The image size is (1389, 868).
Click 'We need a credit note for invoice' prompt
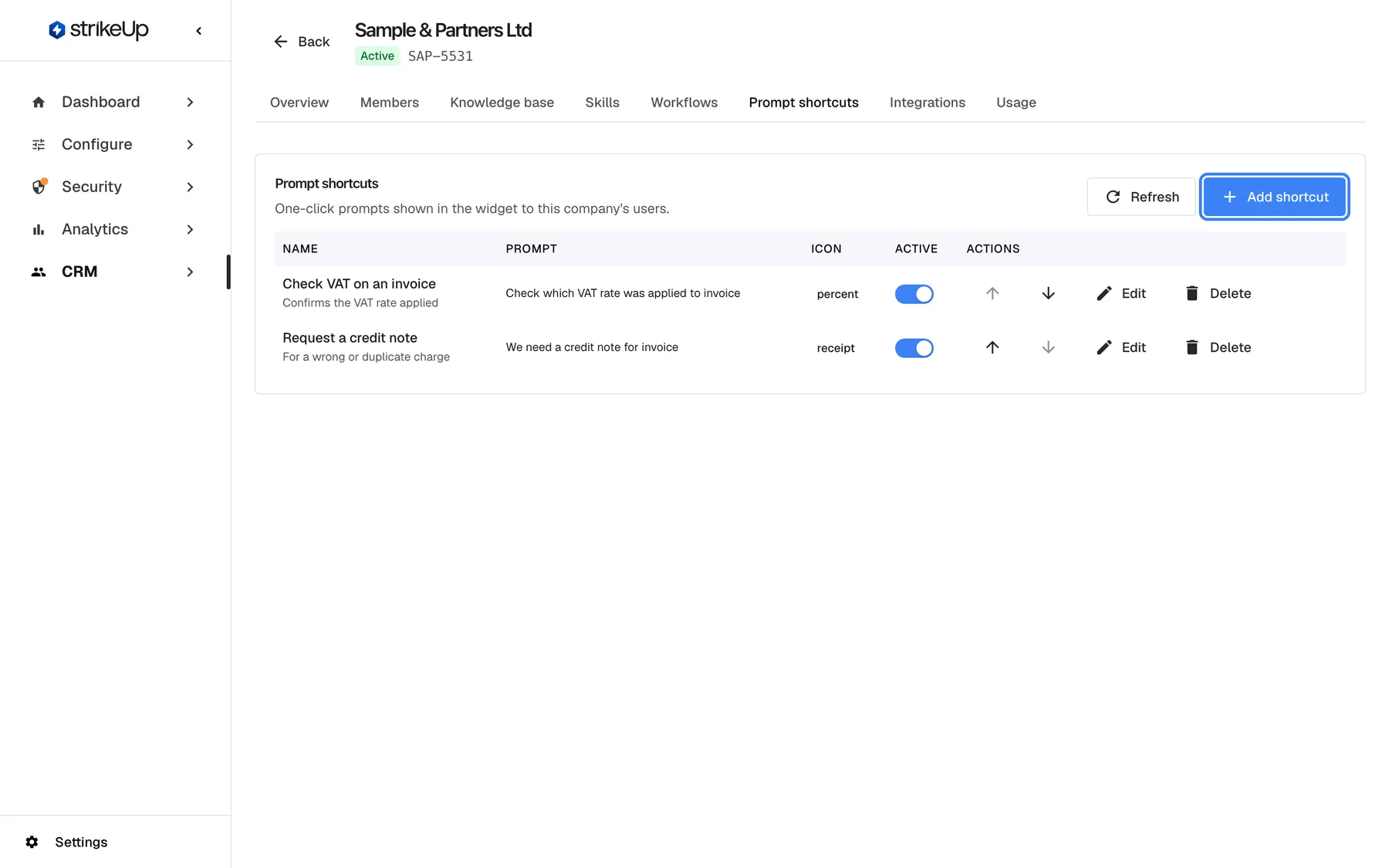pos(592,347)
